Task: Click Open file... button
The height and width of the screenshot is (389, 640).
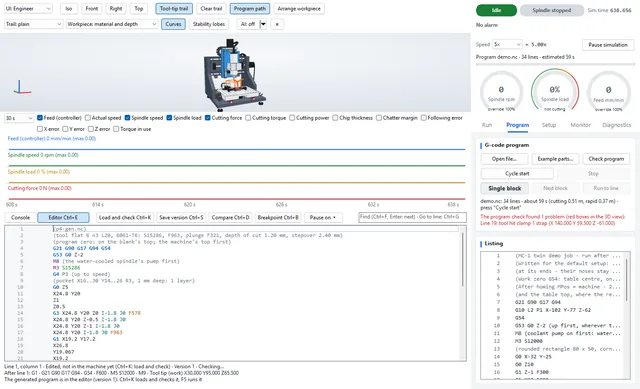Action: click(504, 159)
